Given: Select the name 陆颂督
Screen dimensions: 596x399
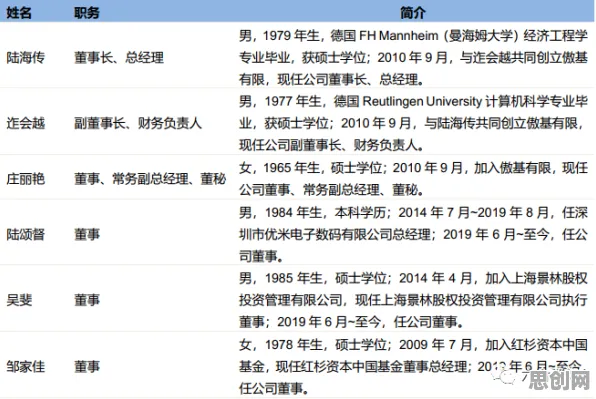Looking at the screenshot, I should (x=25, y=234).
